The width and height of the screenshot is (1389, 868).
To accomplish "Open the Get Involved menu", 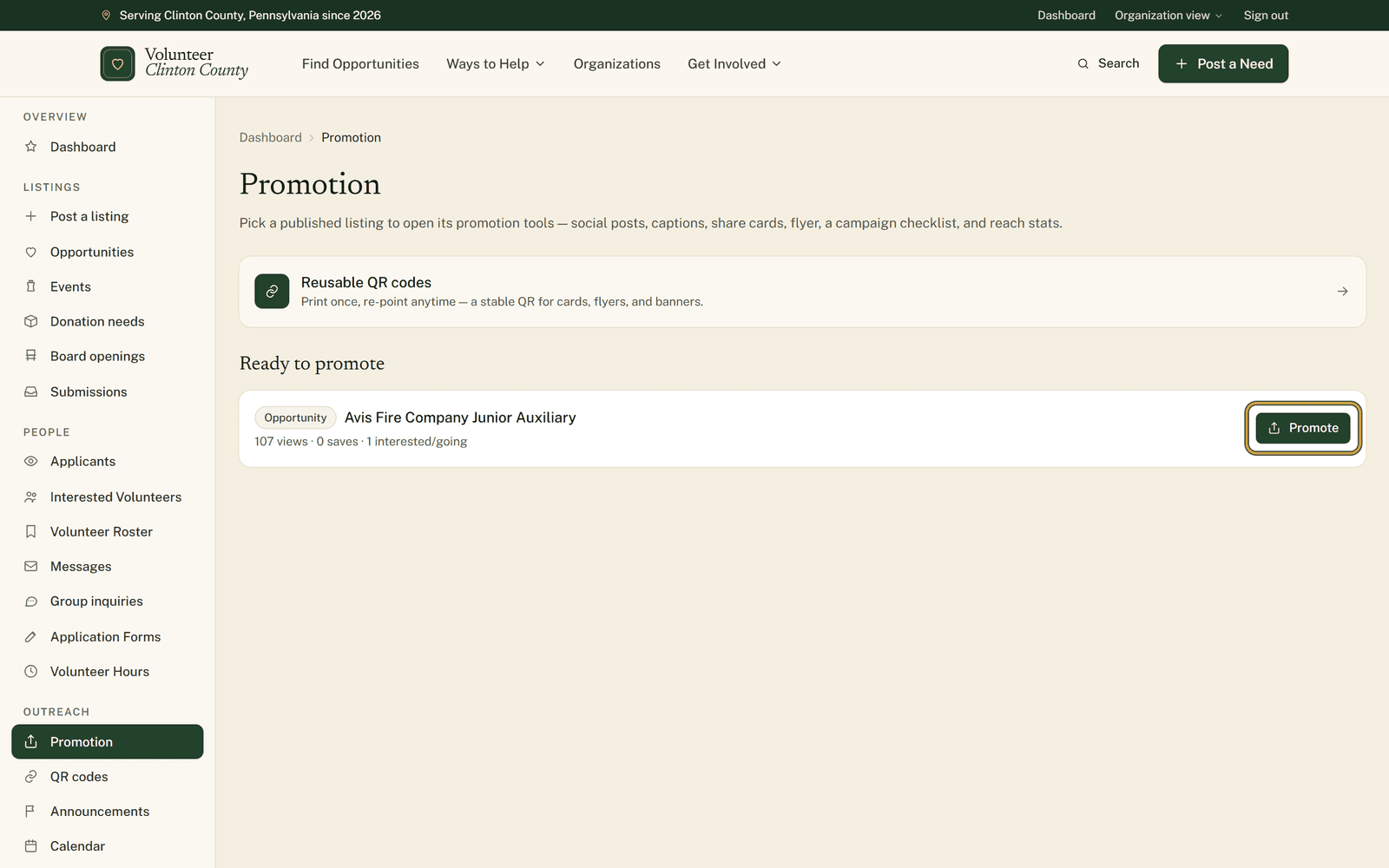I will coord(734,63).
